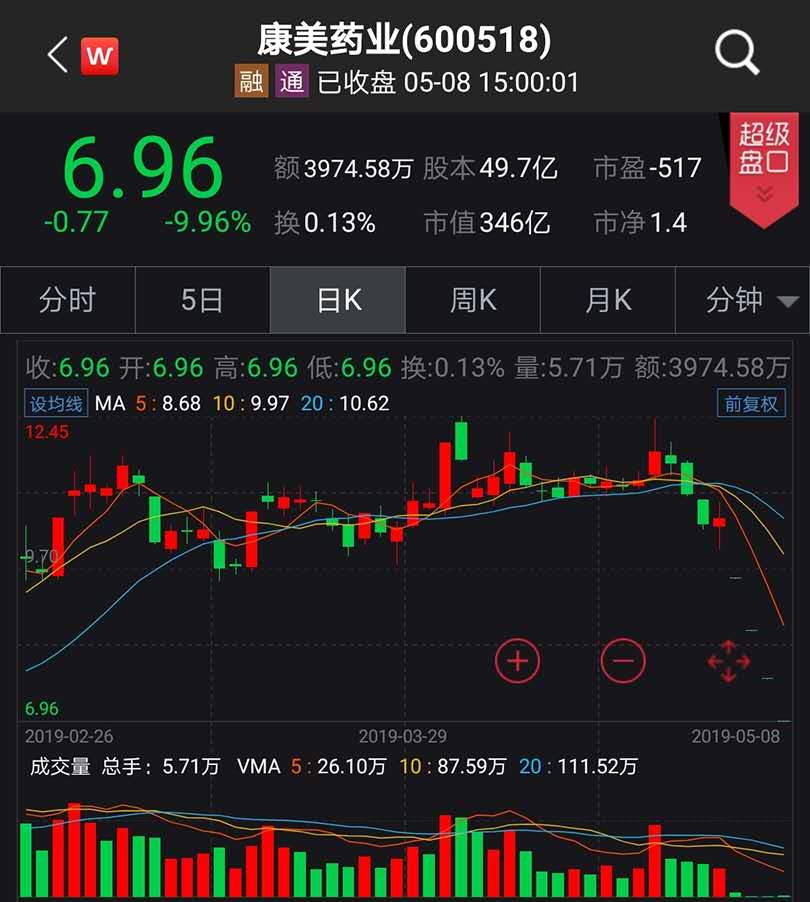
Task: Tap the chart date 2019-02-26
Action: click(69, 736)
